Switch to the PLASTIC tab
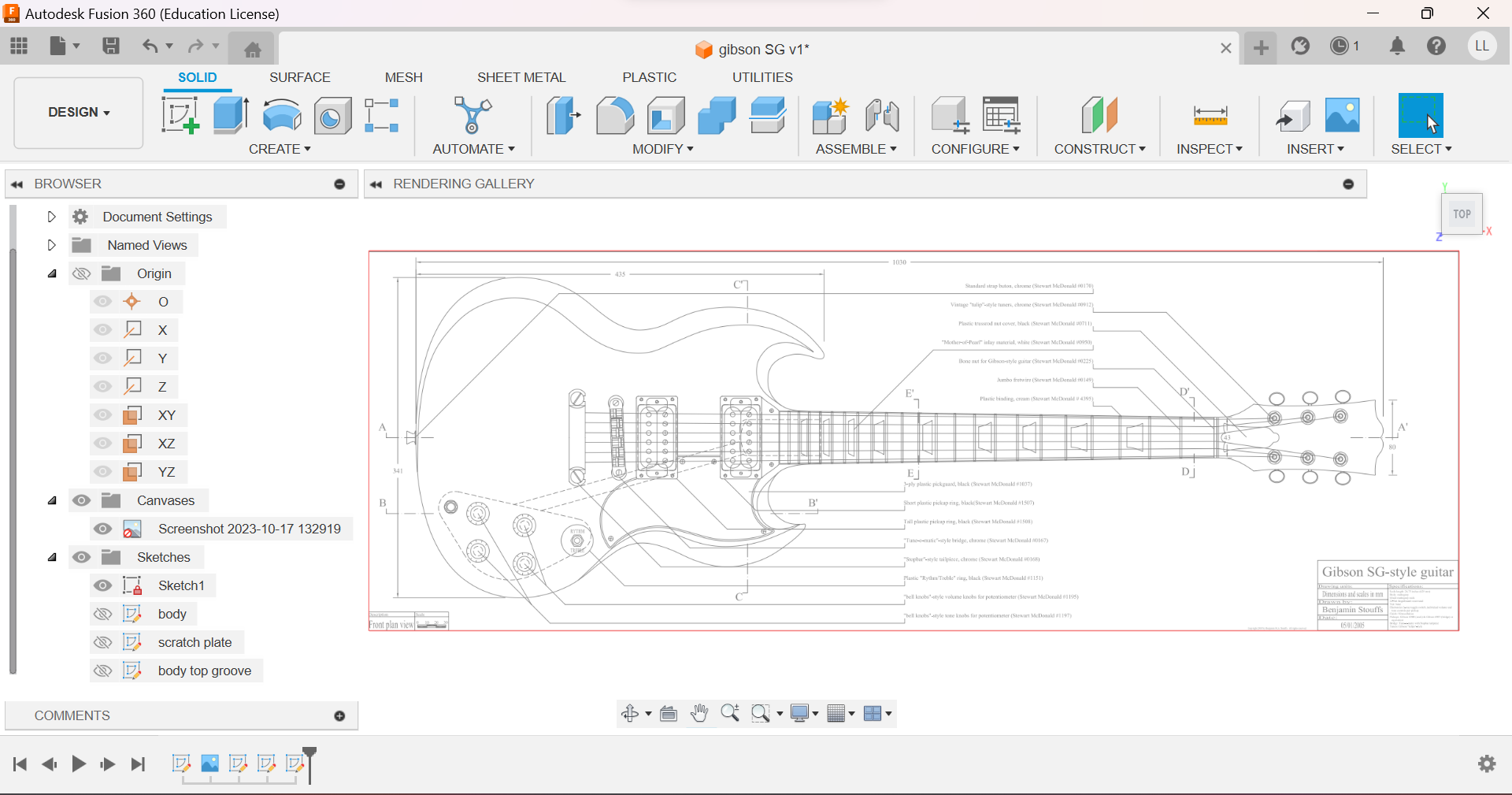The width and height of the screenshot is (1512, 795). click(x=650, y=77)
